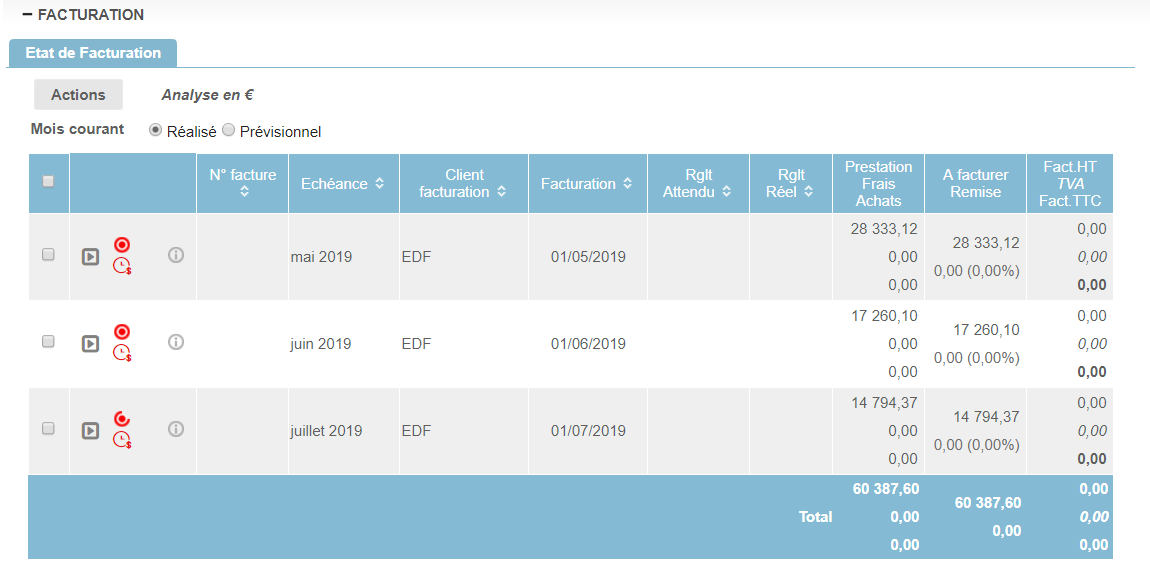Sort by the Rglt Attendu column header
Image resolution: width=1150 pixels, height=564 pixels.
tap(697, 183)
